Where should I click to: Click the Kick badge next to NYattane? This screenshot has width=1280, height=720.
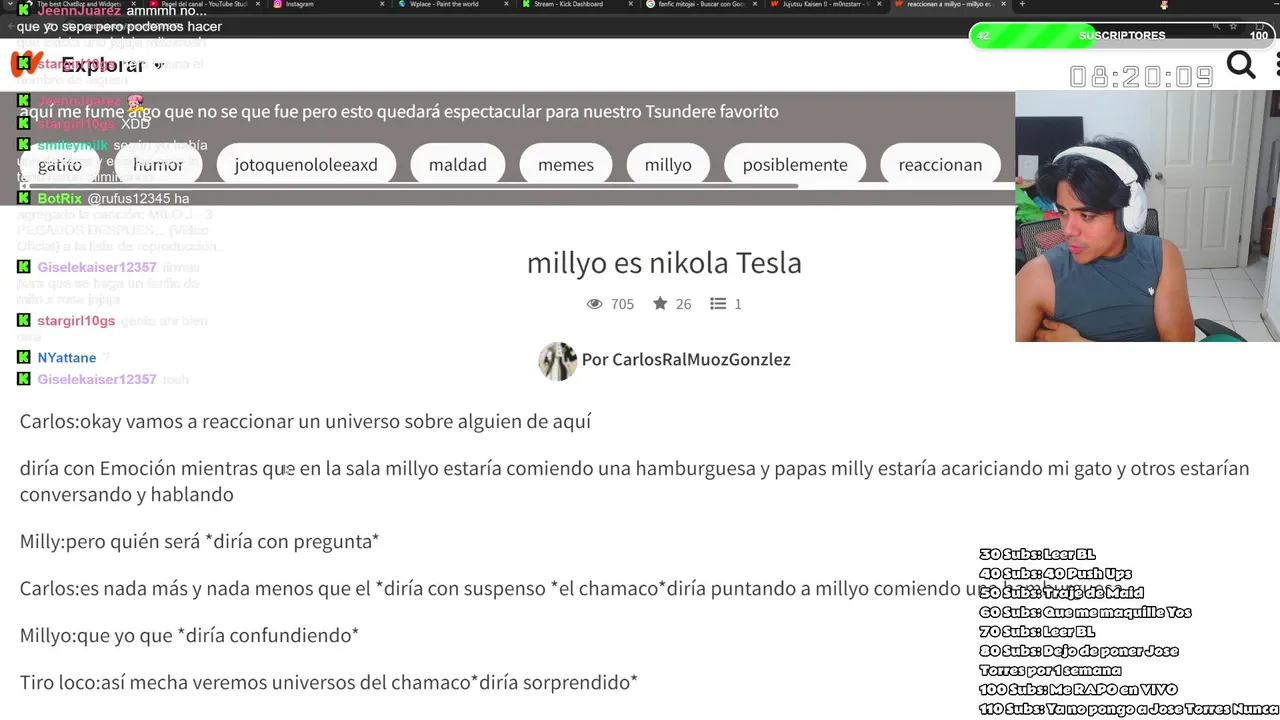[x=24, y=357]
